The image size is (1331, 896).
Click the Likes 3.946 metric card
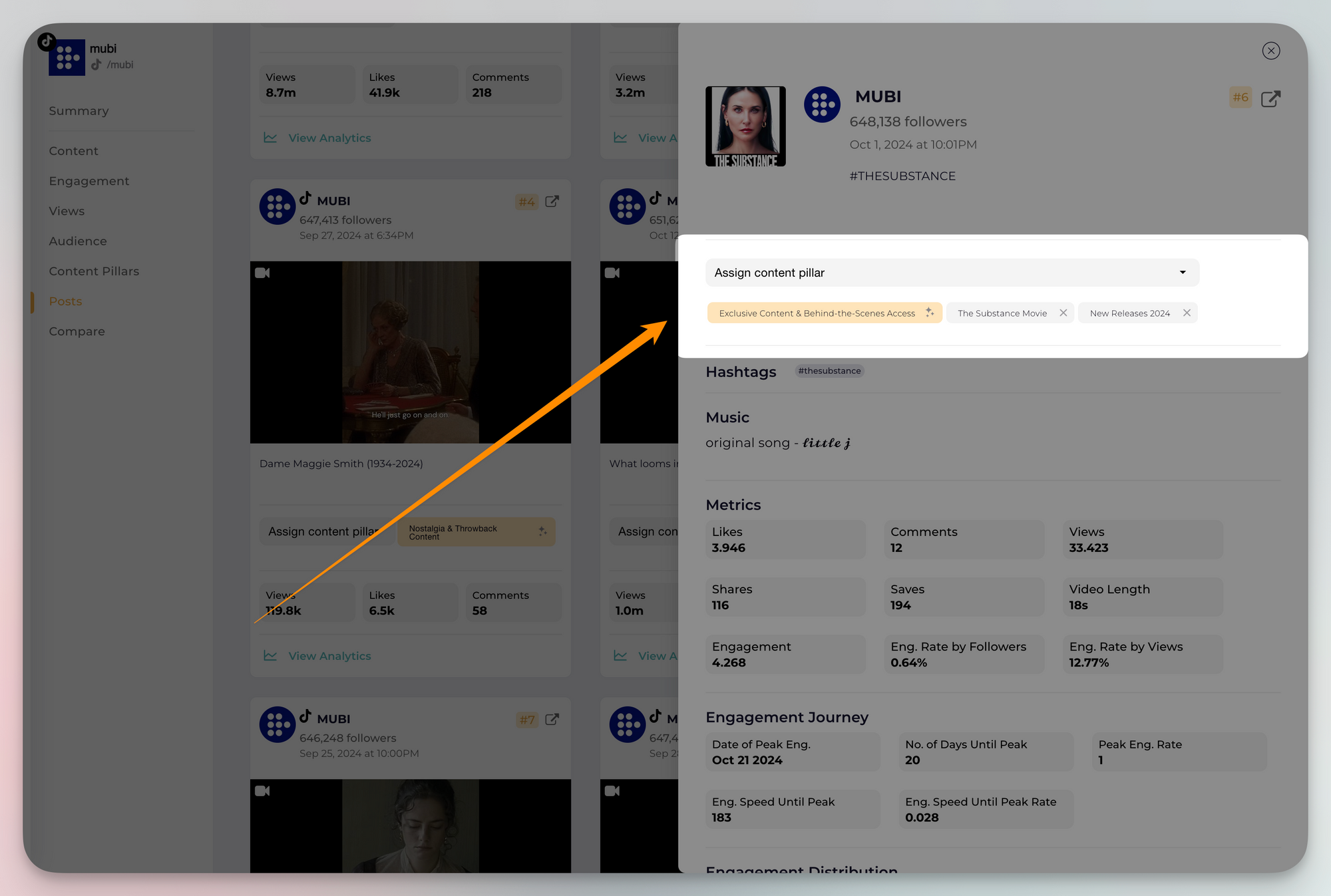(786, 539)
